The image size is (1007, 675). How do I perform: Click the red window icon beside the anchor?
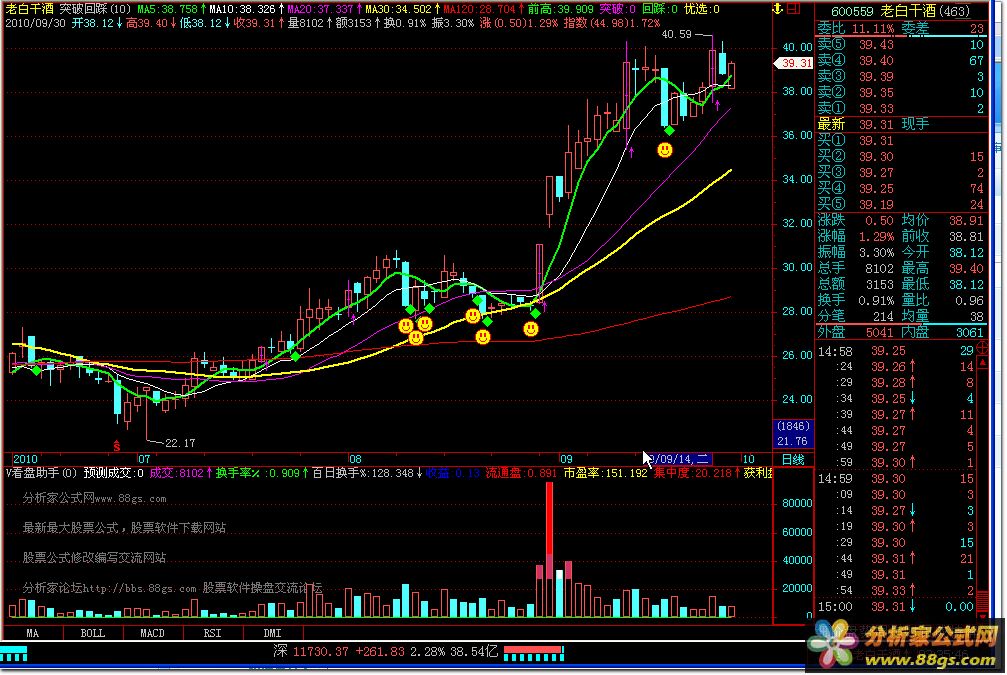(x=794, y=9)
